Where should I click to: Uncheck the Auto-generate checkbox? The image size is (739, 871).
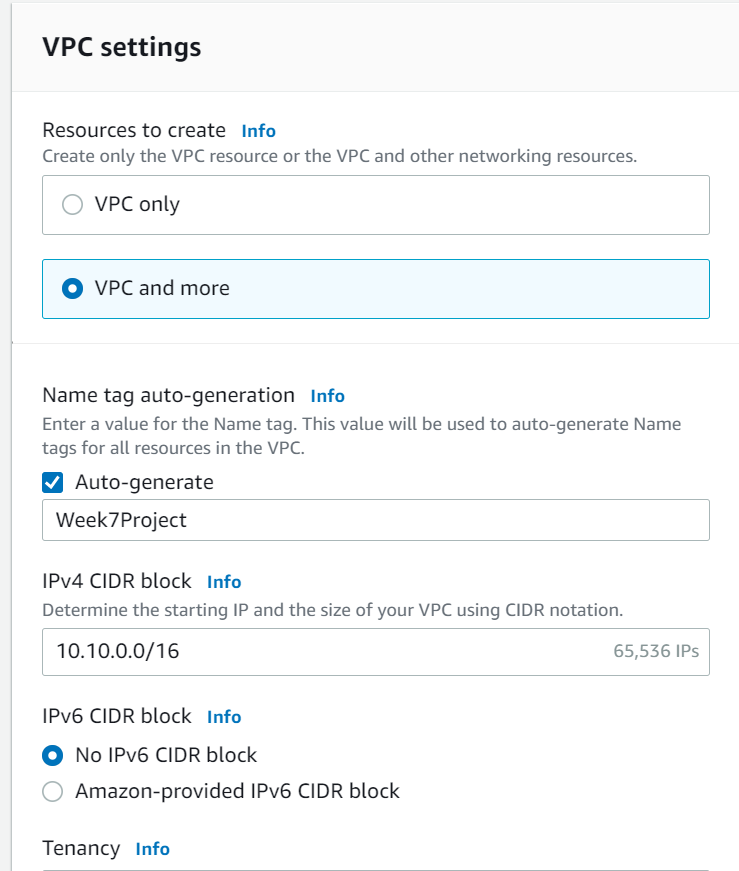[x=52, y=482]
